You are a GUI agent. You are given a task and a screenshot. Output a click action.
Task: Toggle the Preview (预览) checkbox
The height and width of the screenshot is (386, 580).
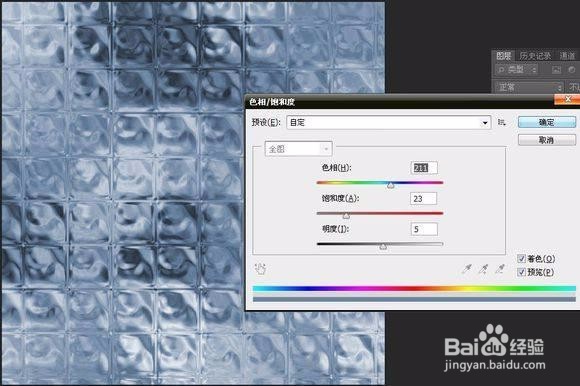click(x=522, y=272)
